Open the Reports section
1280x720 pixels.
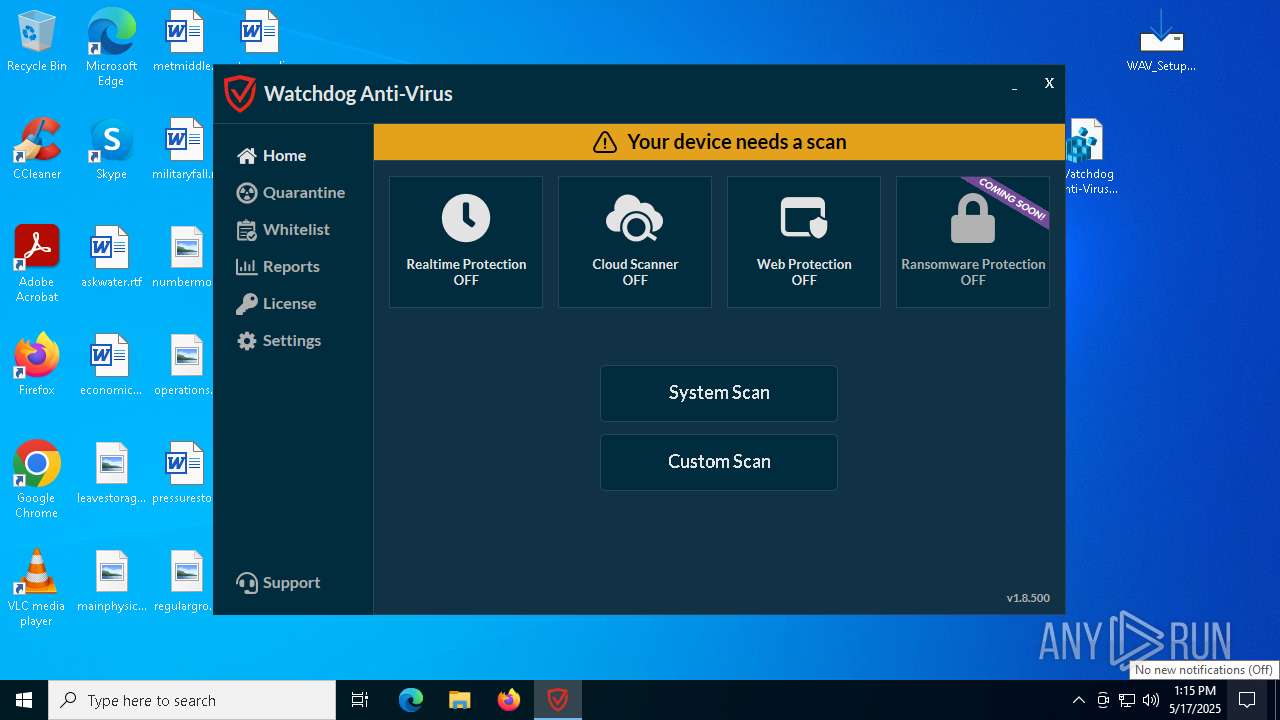278,267
